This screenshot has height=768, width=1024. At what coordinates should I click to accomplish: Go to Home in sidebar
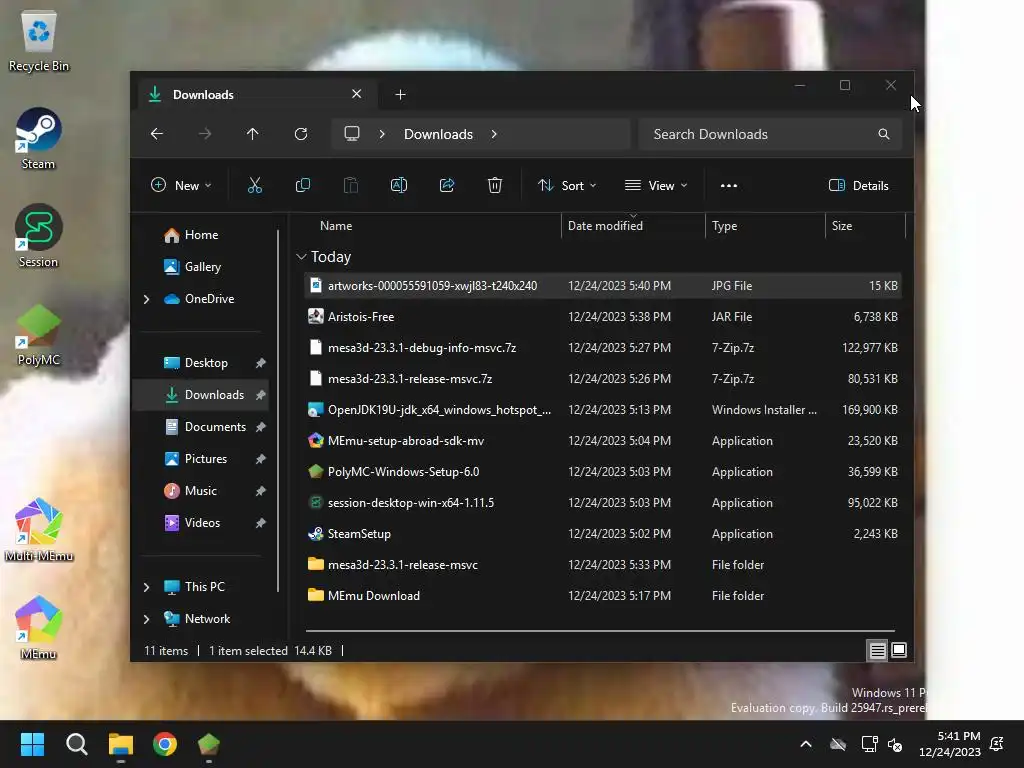coord(200,235)
